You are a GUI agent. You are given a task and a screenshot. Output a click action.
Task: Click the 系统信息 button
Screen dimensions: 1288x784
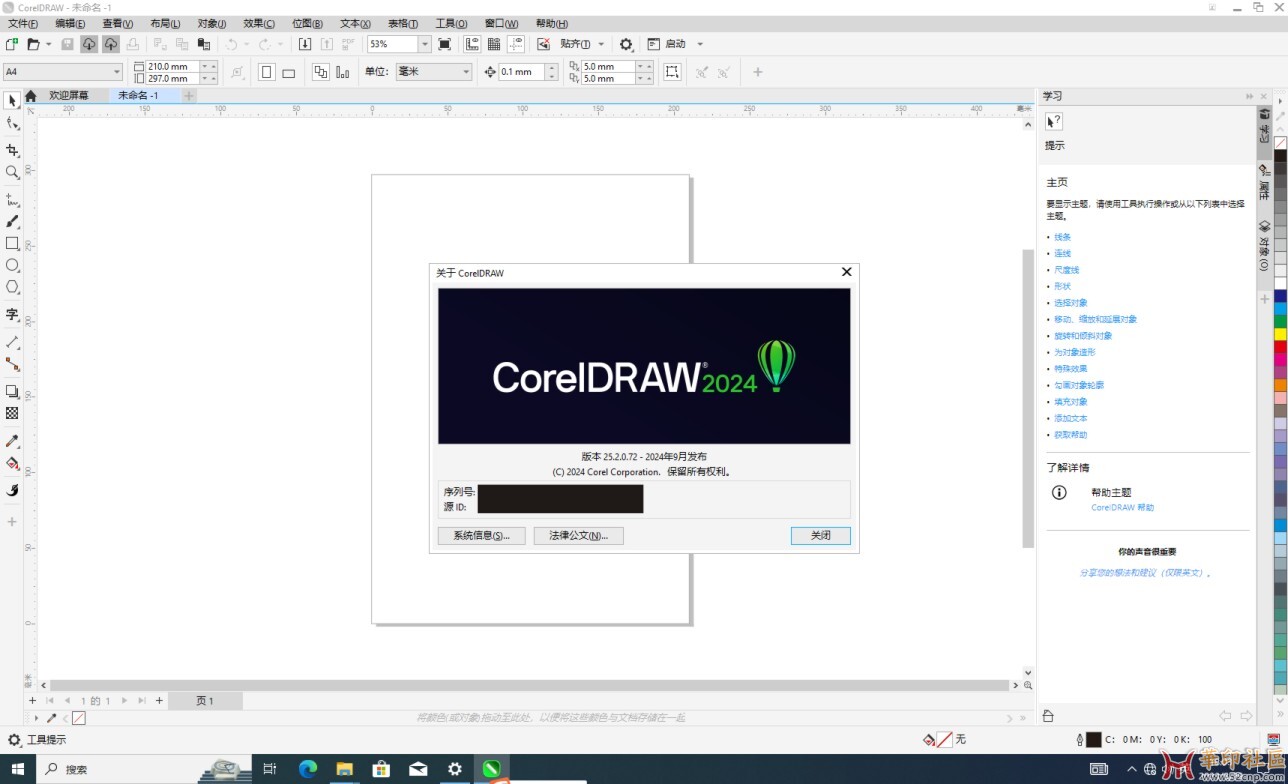481,536
